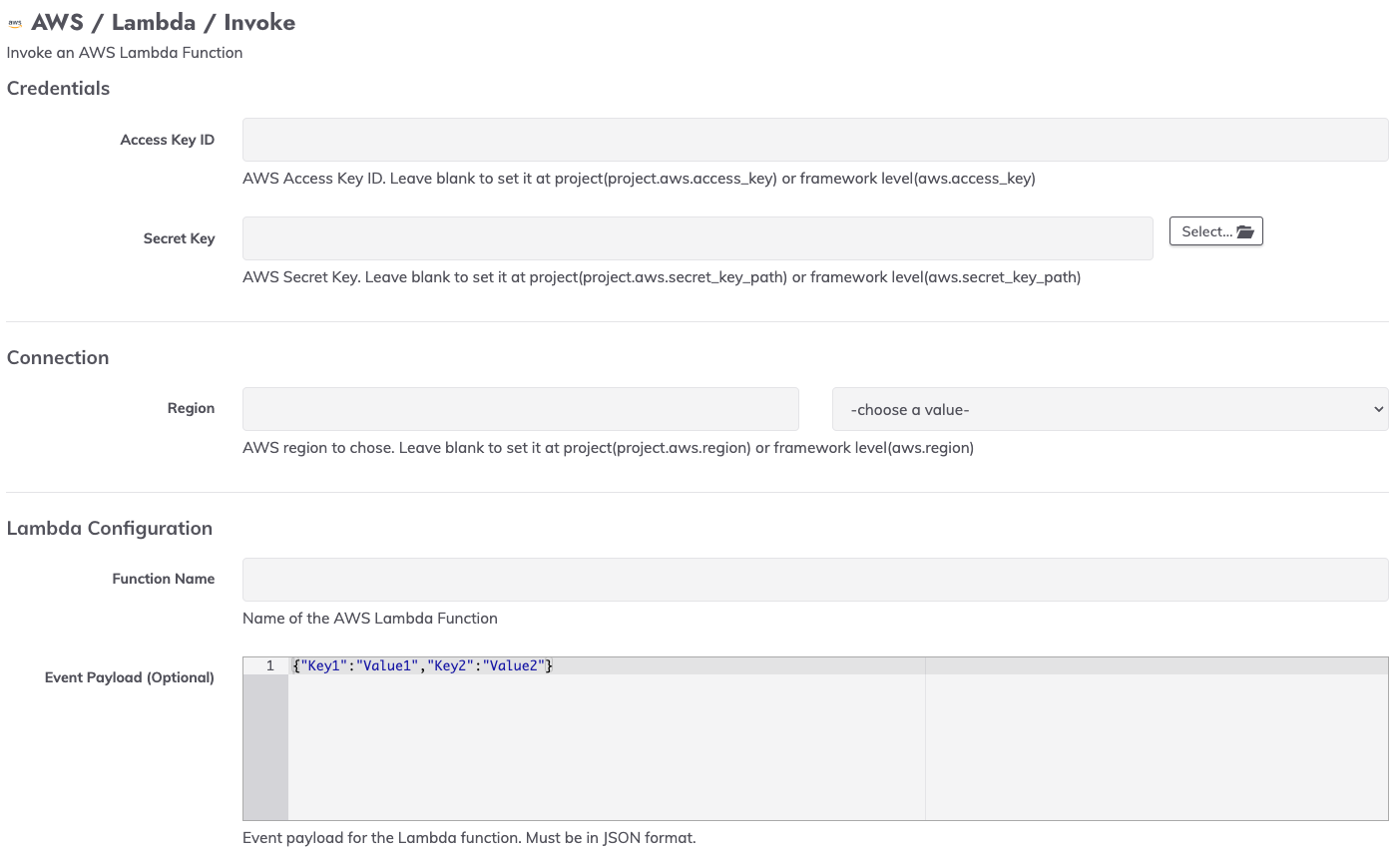Viewport: 1400px width, 854px height.
Task: Click the 'Function Name' label
Action: (x=164, y=579)
